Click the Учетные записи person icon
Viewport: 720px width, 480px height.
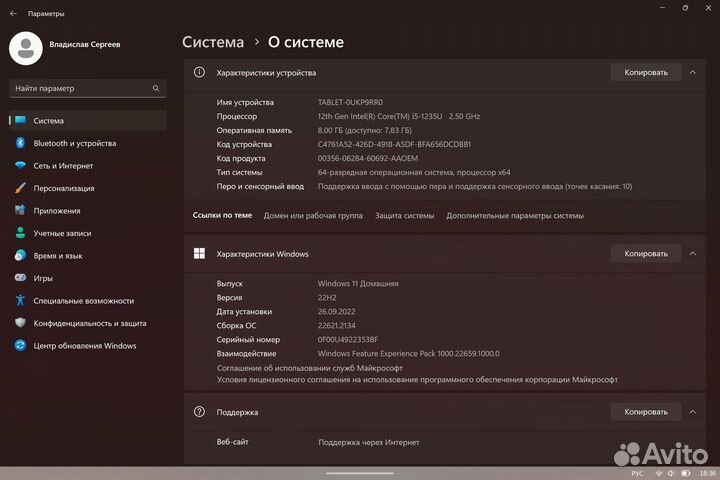click(x=20, y=233)
